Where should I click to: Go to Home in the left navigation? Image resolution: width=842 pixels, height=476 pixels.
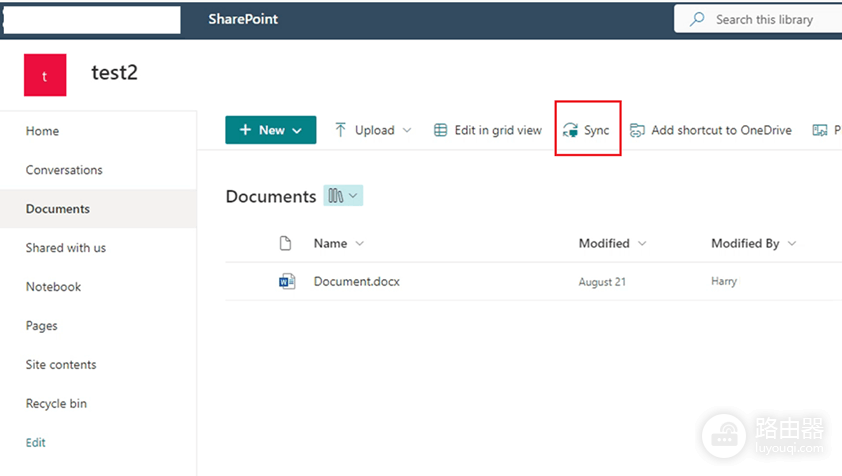pyautogui.click(x=42, y=131)
